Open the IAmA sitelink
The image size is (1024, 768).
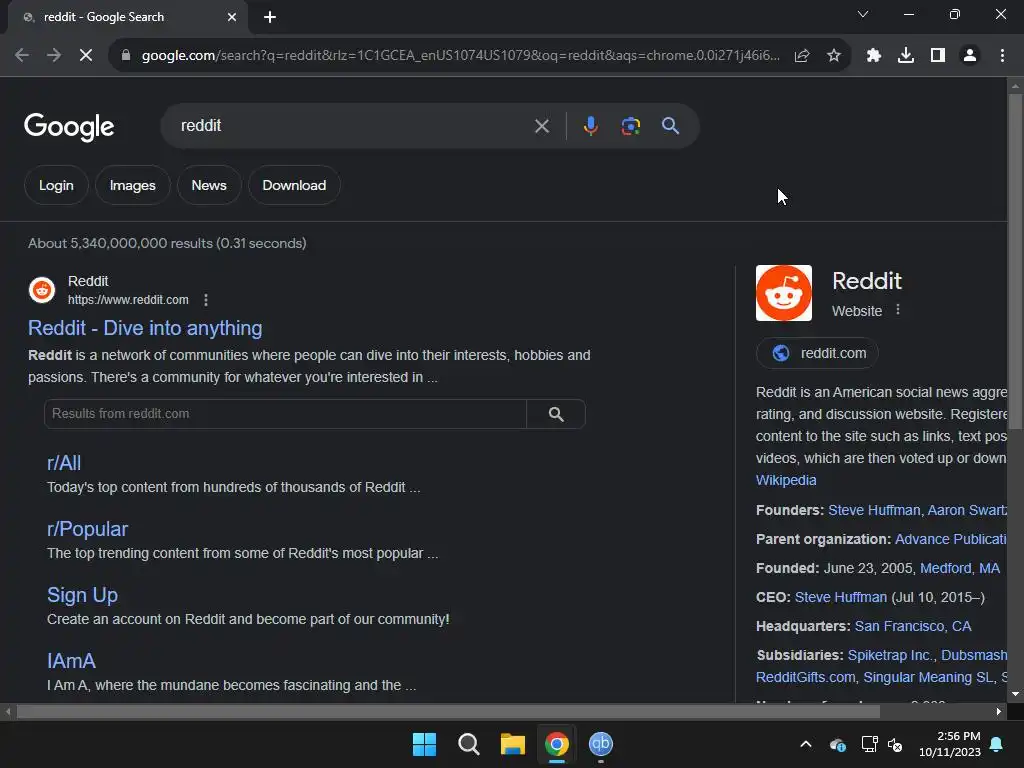(x=71, y=661)
